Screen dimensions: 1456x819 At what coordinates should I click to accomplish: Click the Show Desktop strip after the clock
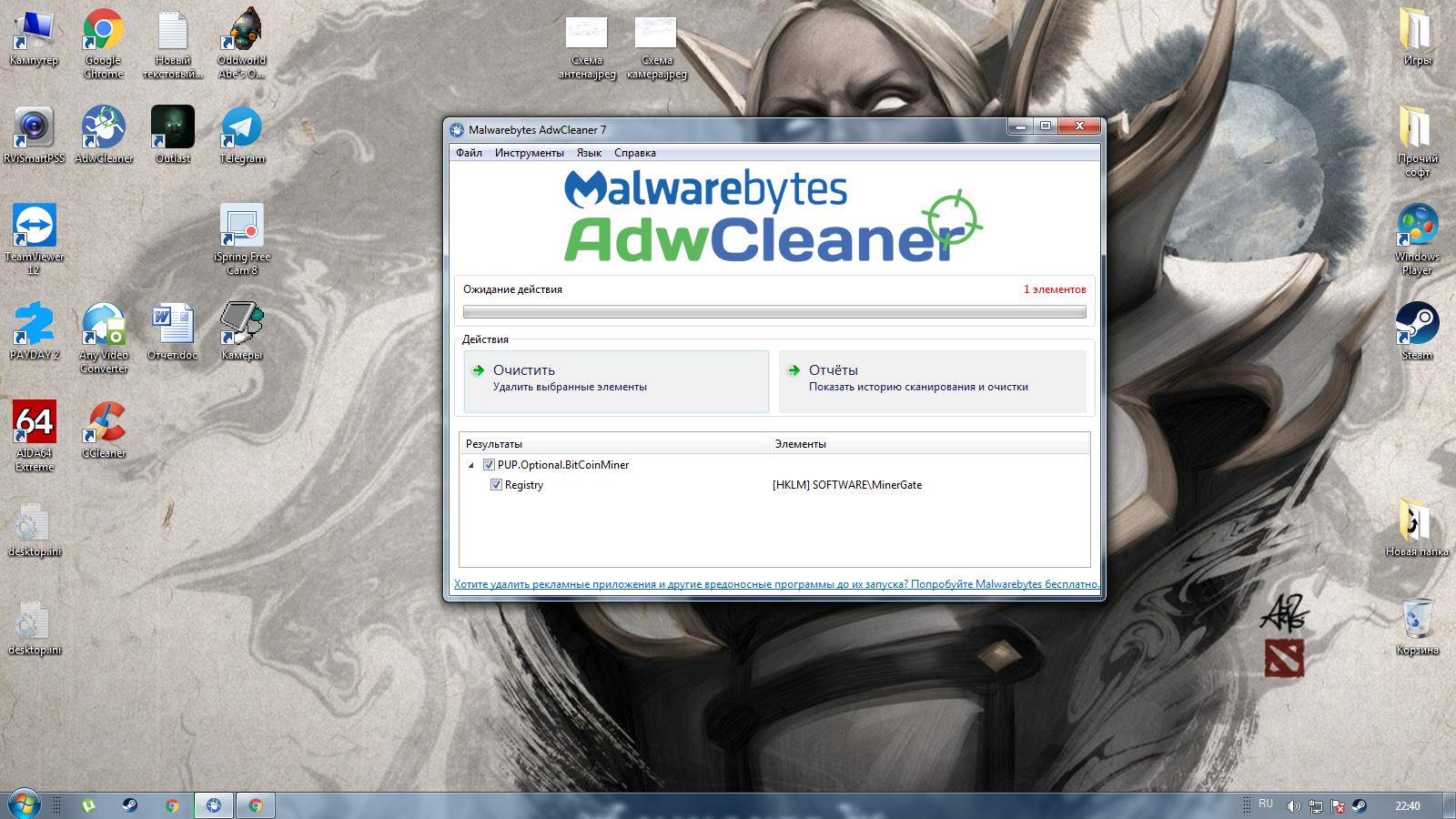click(1450, 805)
